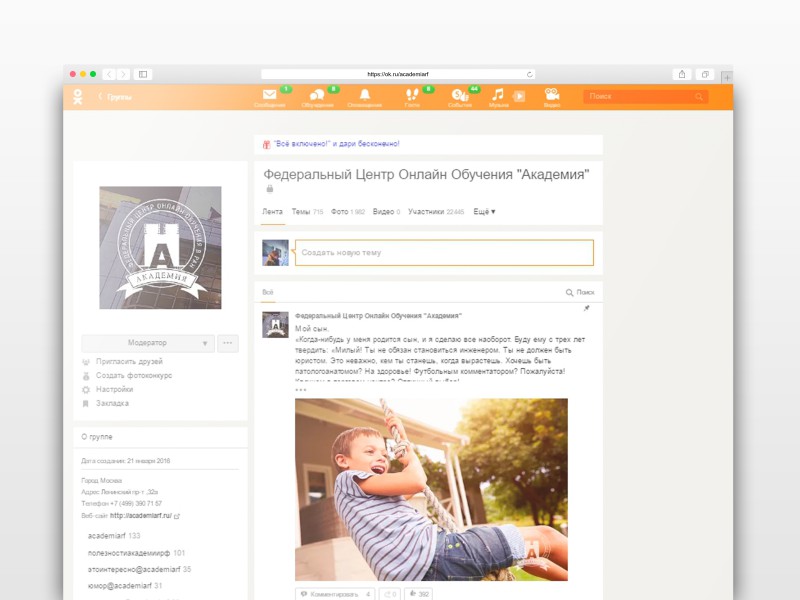Open hashtag юмор@academiarf 31
Viewport: 800px width, 600px height.
[125, 586]
